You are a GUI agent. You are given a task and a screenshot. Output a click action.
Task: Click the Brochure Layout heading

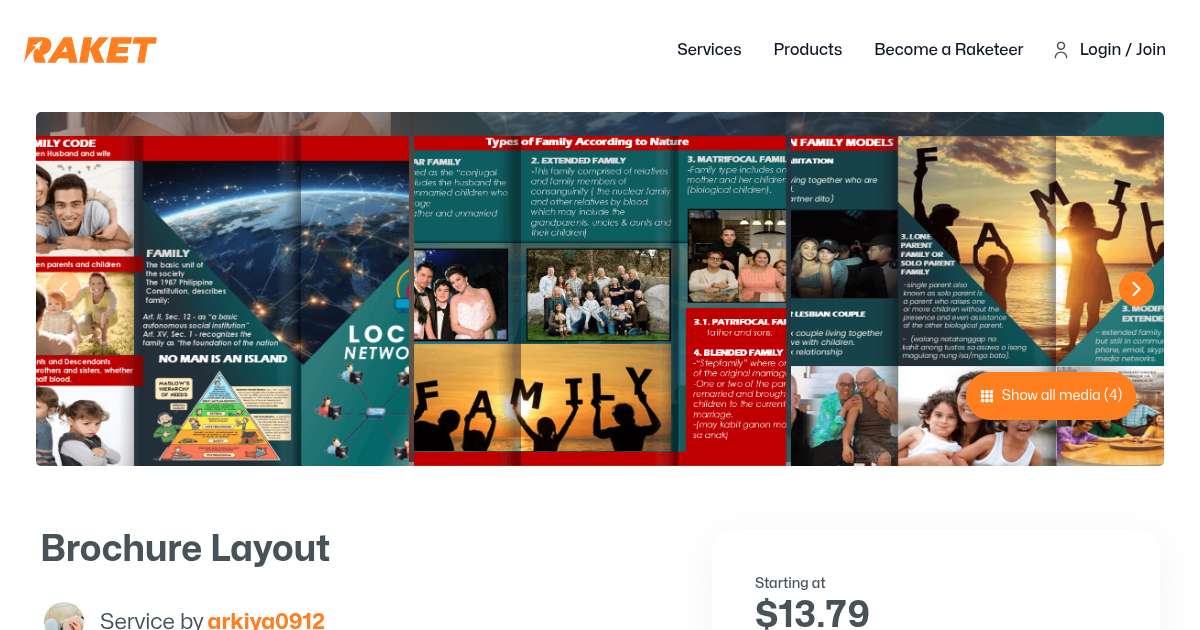click(185, 548)
